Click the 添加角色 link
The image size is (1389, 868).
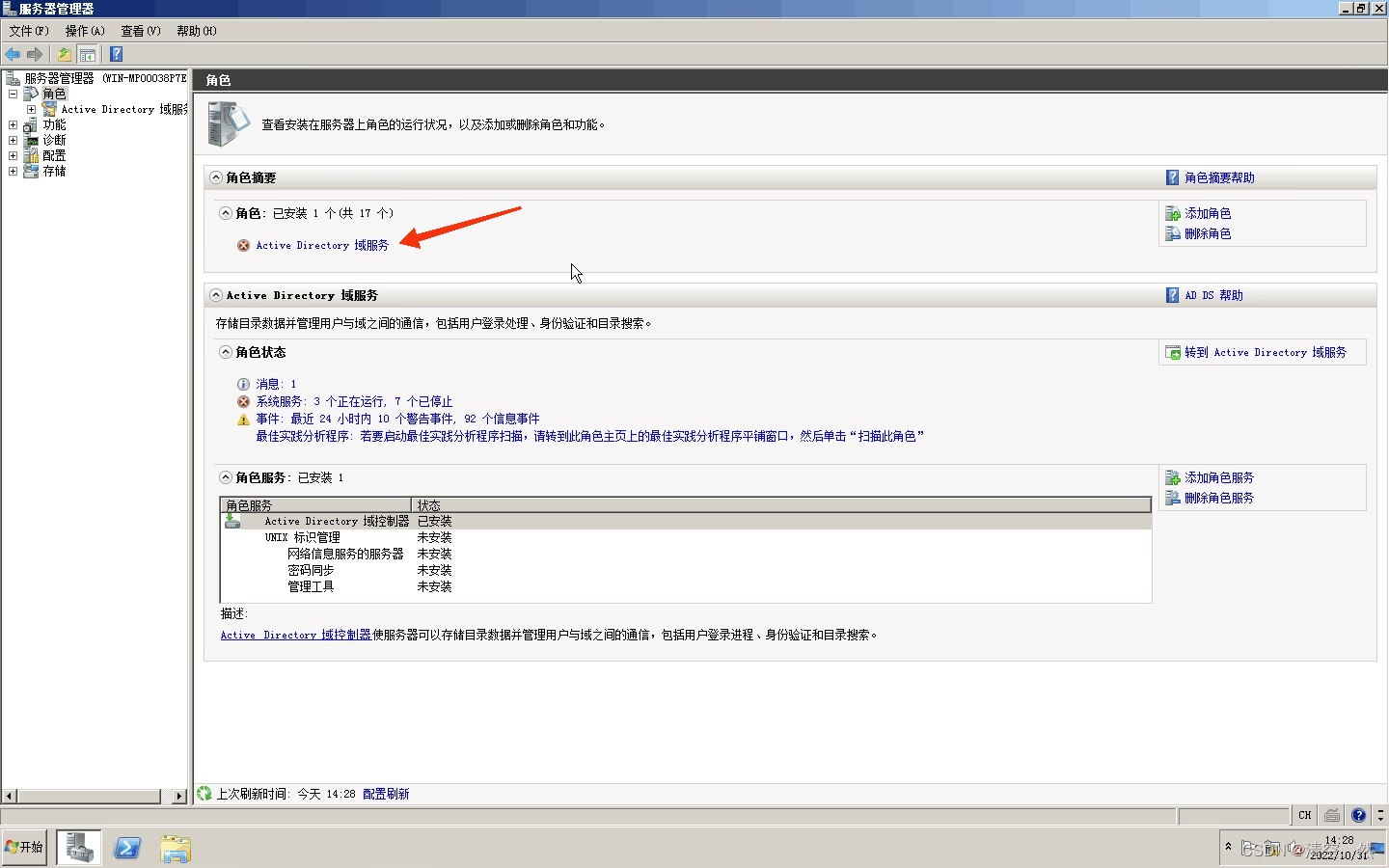point(1208,213)
